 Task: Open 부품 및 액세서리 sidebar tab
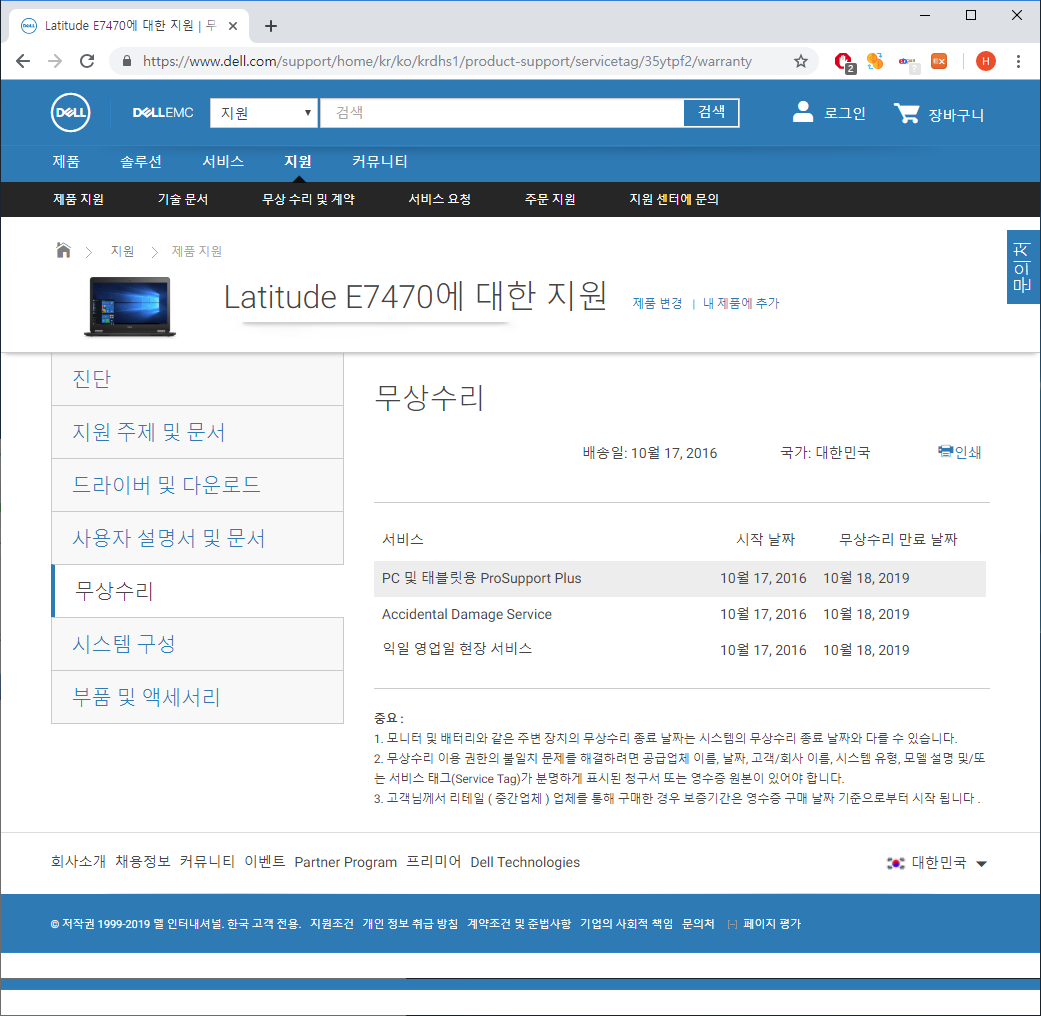pyautogui.click(x=197, y=697)
